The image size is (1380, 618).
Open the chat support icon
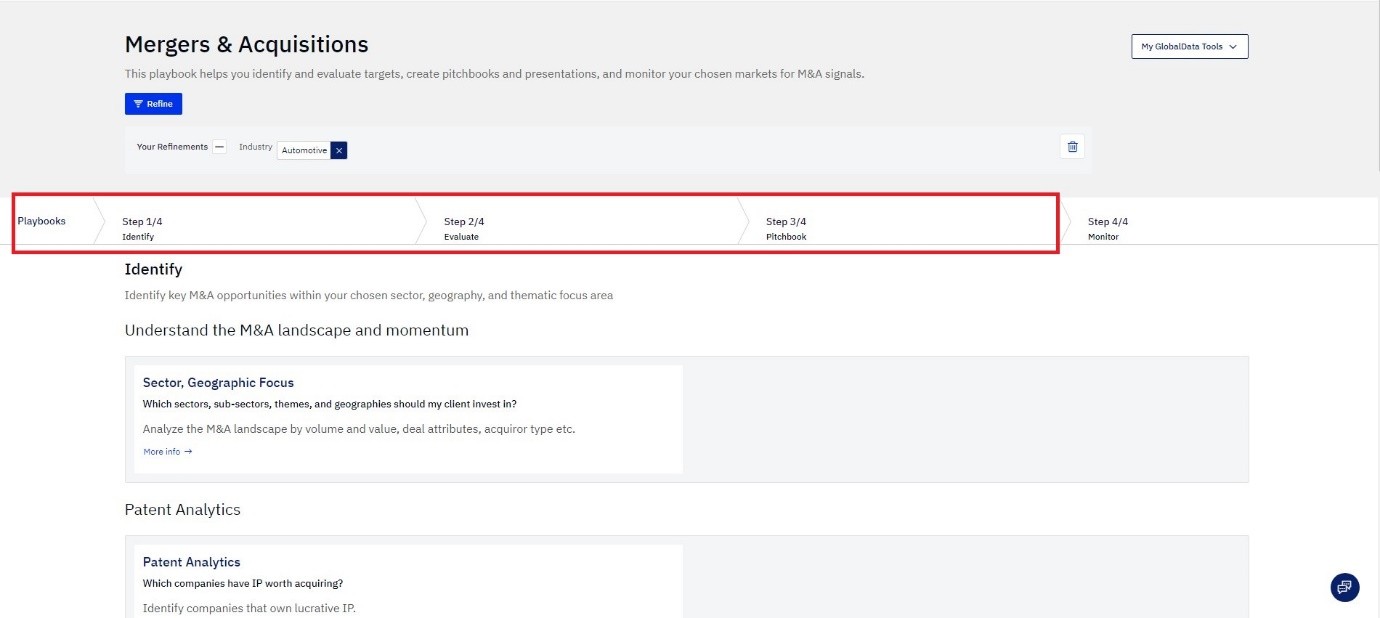(1344, 587)
